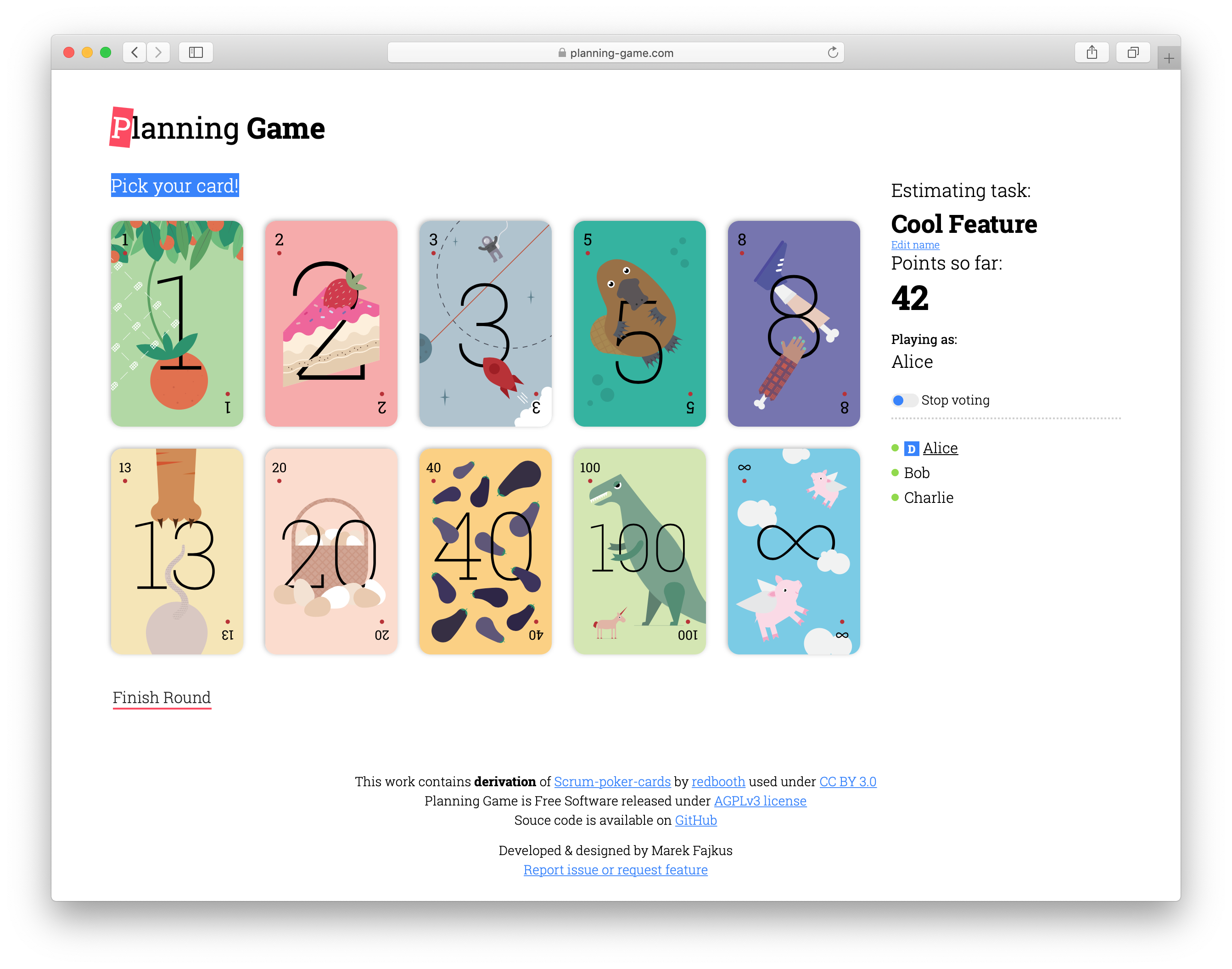
Task: Click the Finish Round button
Action: [162, 697]
